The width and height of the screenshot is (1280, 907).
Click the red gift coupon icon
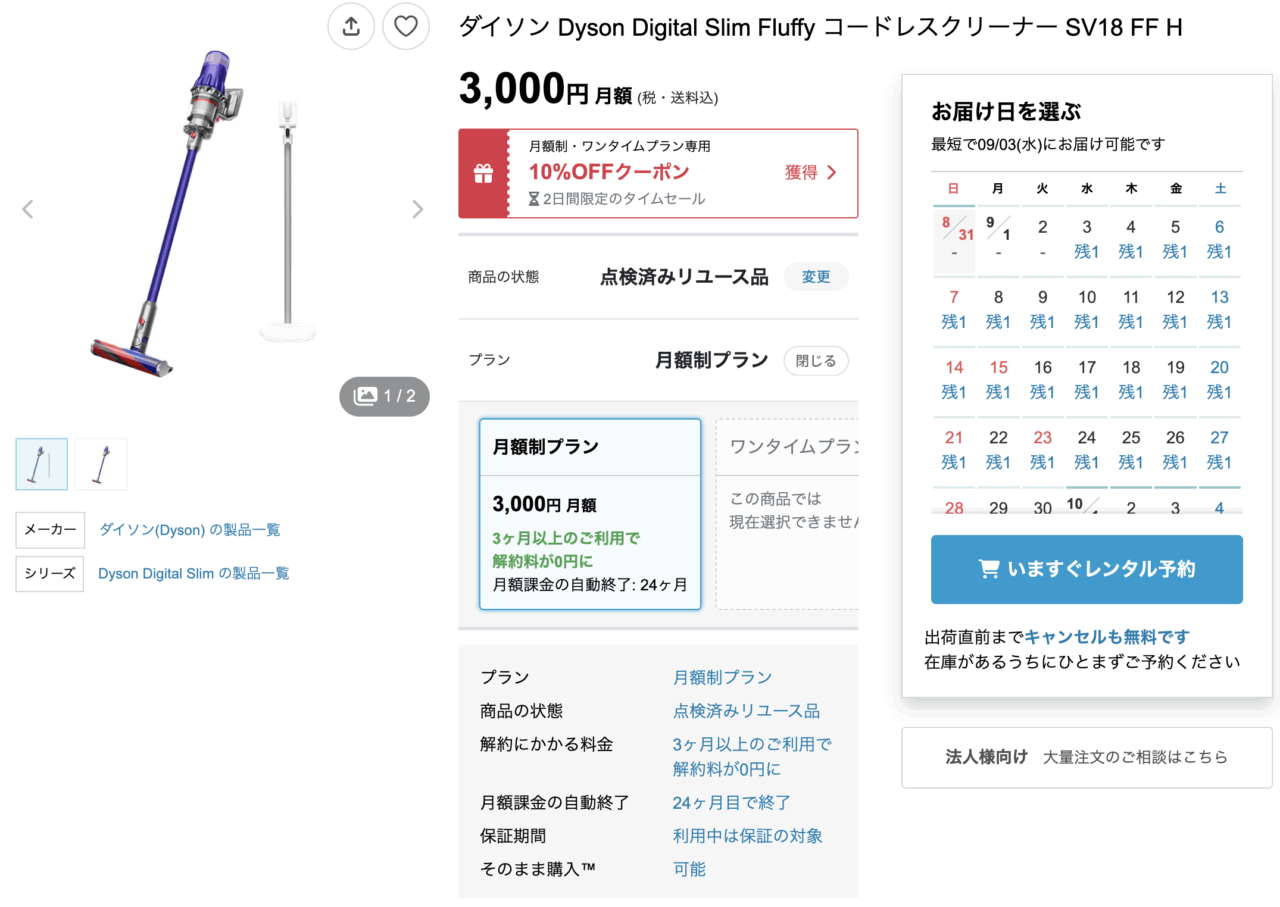(x=483, y=173)
